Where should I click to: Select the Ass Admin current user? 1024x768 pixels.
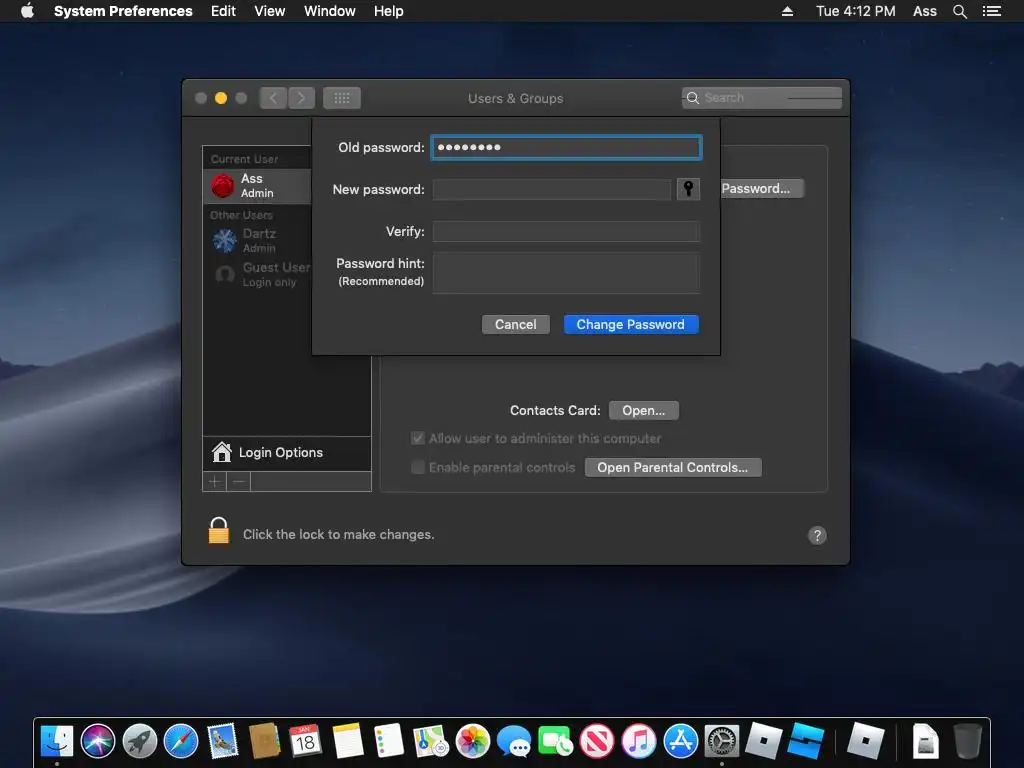(257, 185)
